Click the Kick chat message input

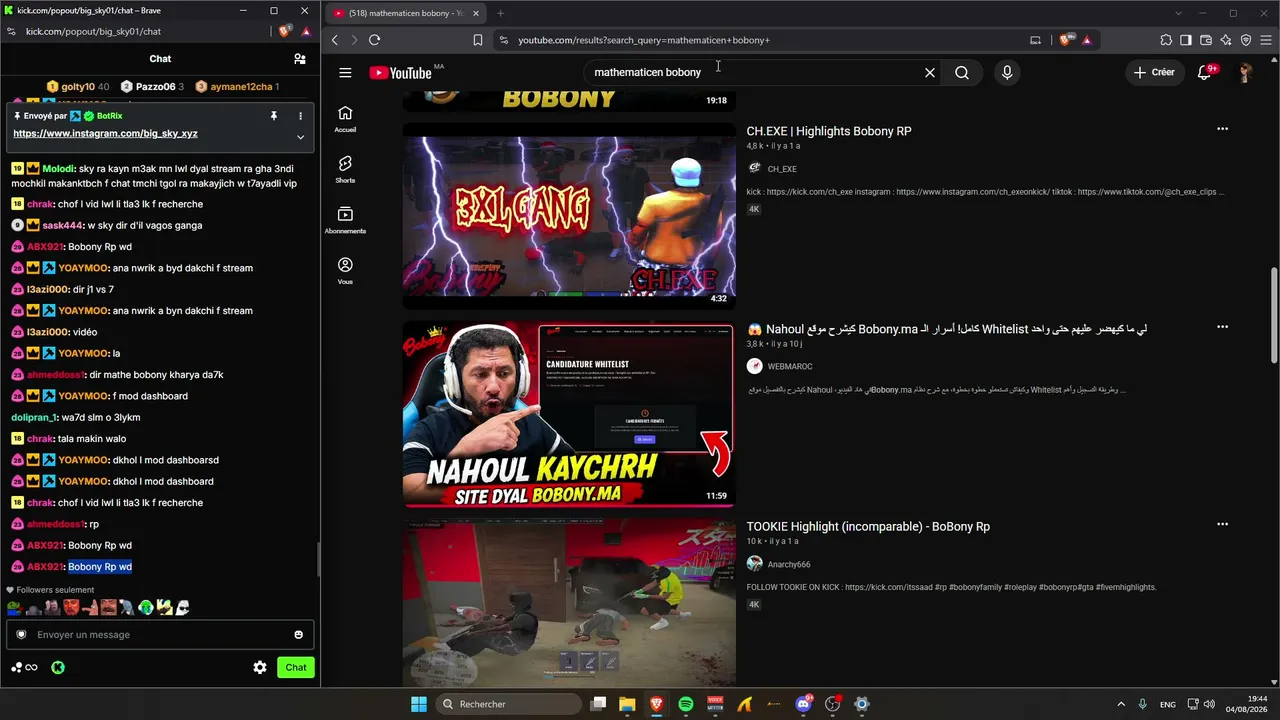[x=160, y=634]
